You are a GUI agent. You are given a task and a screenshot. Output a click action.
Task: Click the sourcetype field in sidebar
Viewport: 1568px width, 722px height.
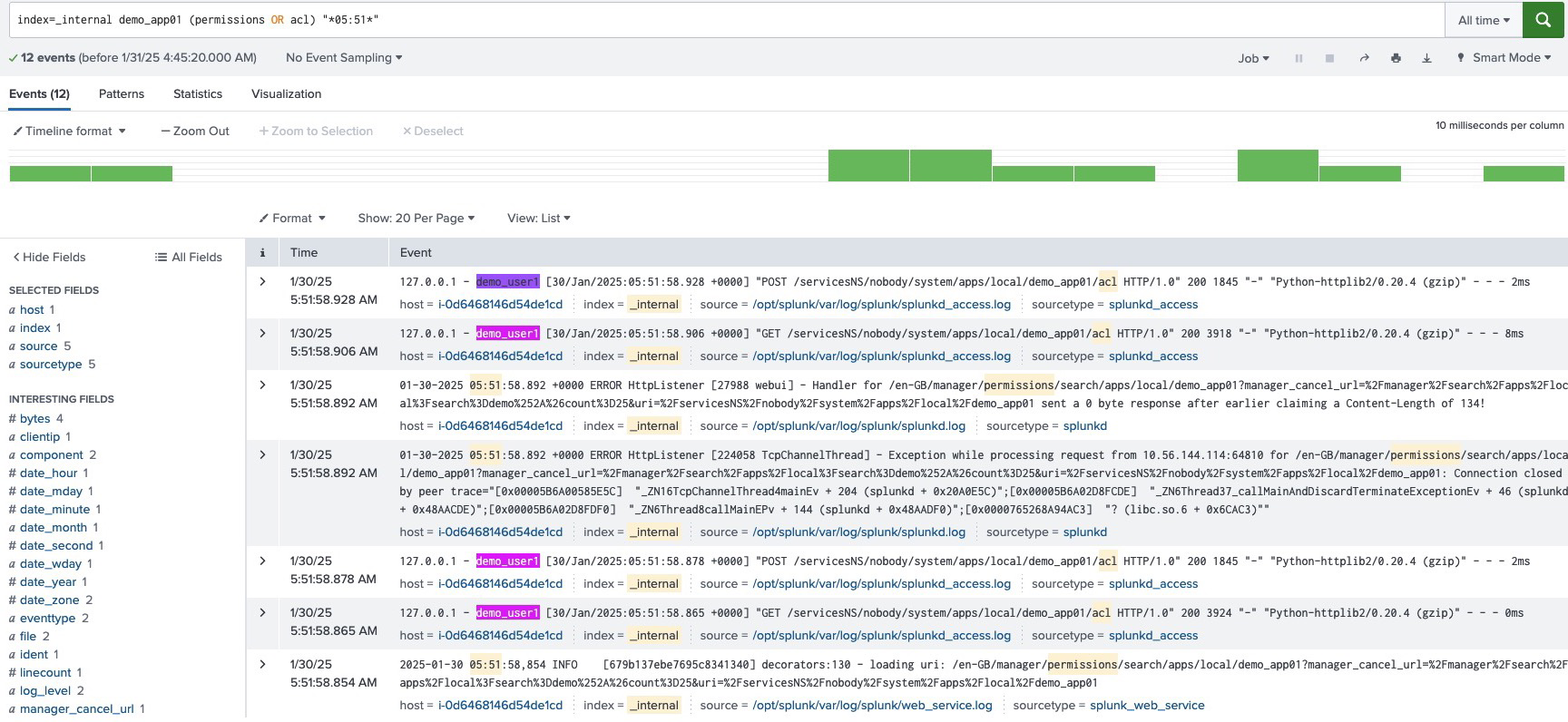click(x=51, y=365)
